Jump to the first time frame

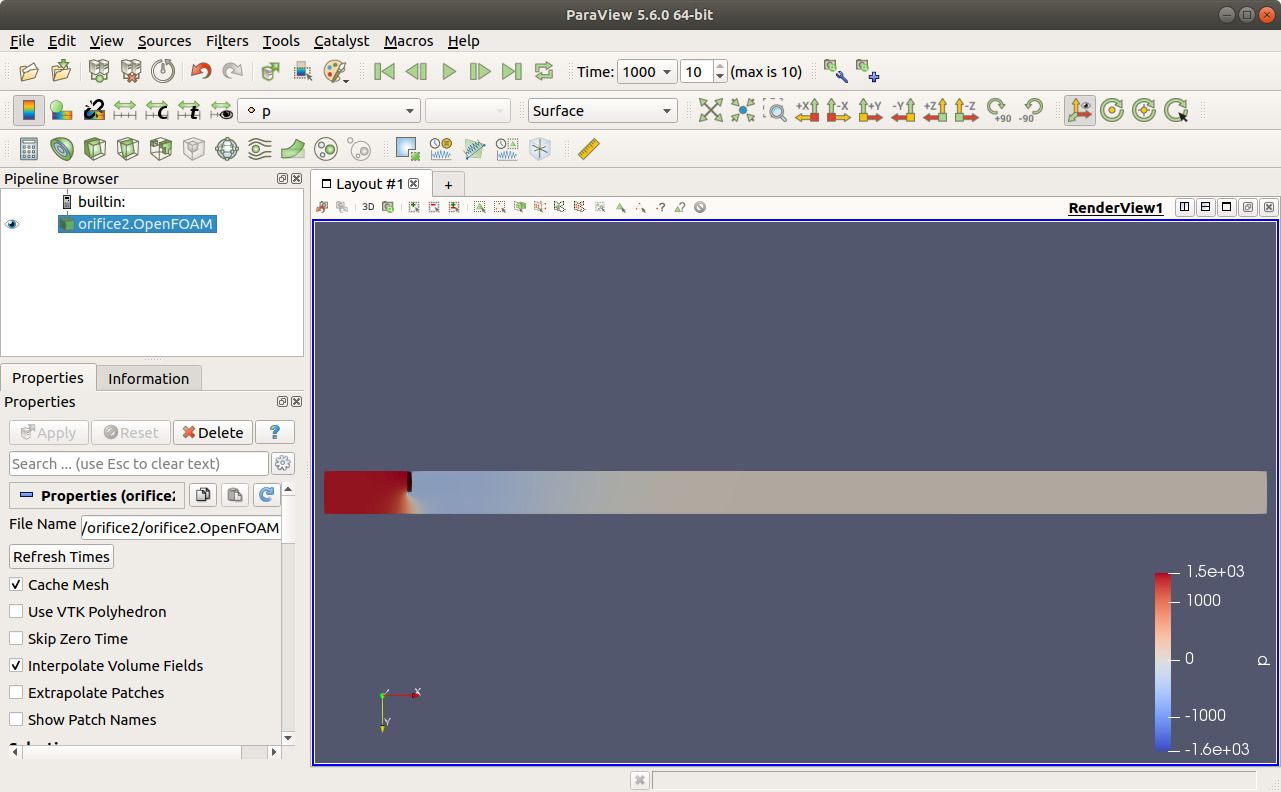pos(384,71)
